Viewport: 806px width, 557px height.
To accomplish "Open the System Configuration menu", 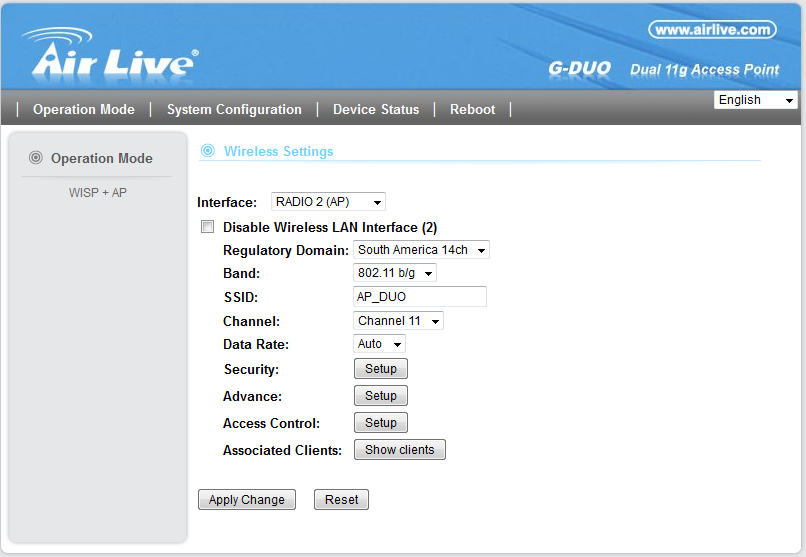I will coord(234,110).
